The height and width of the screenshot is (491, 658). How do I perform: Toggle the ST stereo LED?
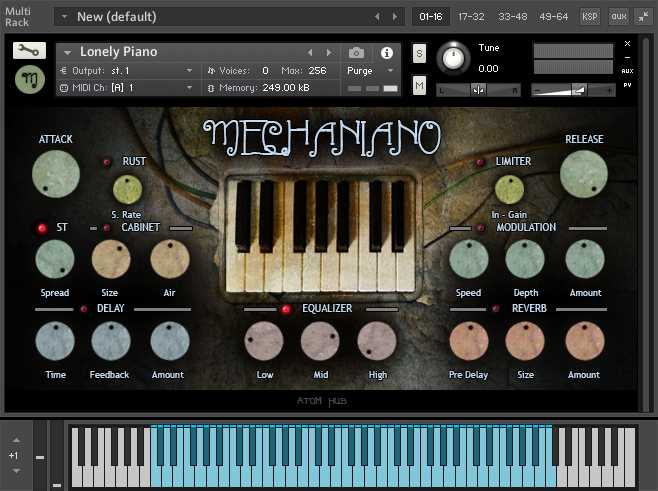tap(42, 228)
